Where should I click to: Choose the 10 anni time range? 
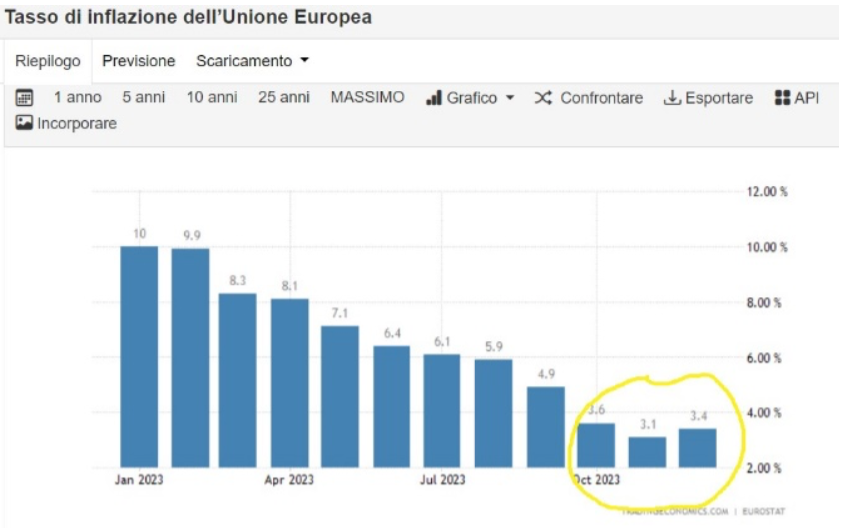point(211,98)
